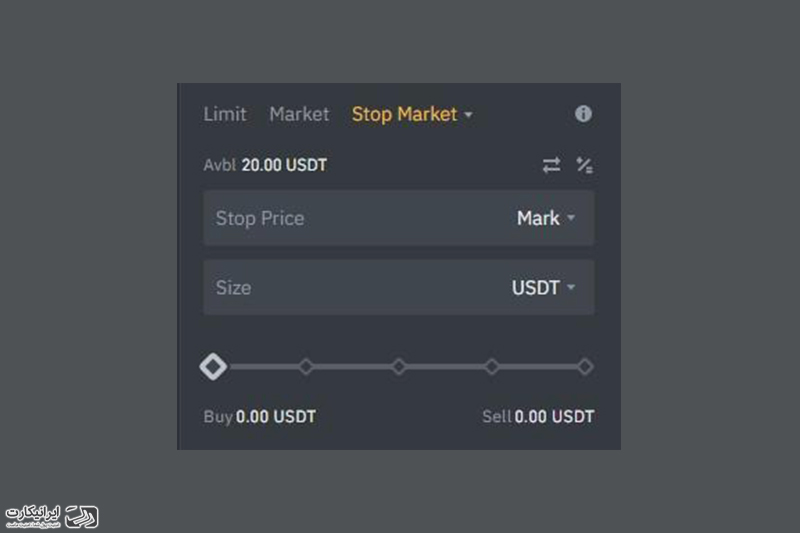
Task: Open the Mark trigger price dropdown
Action: (x=546, y=218)
